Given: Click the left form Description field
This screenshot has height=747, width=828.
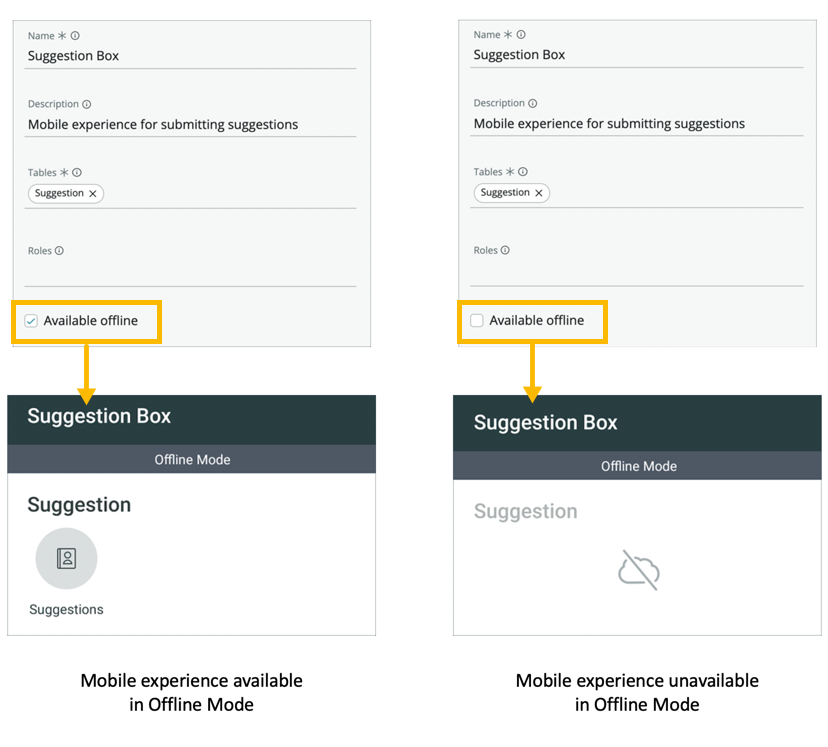Looking at the screenshot, I should 190,125.
